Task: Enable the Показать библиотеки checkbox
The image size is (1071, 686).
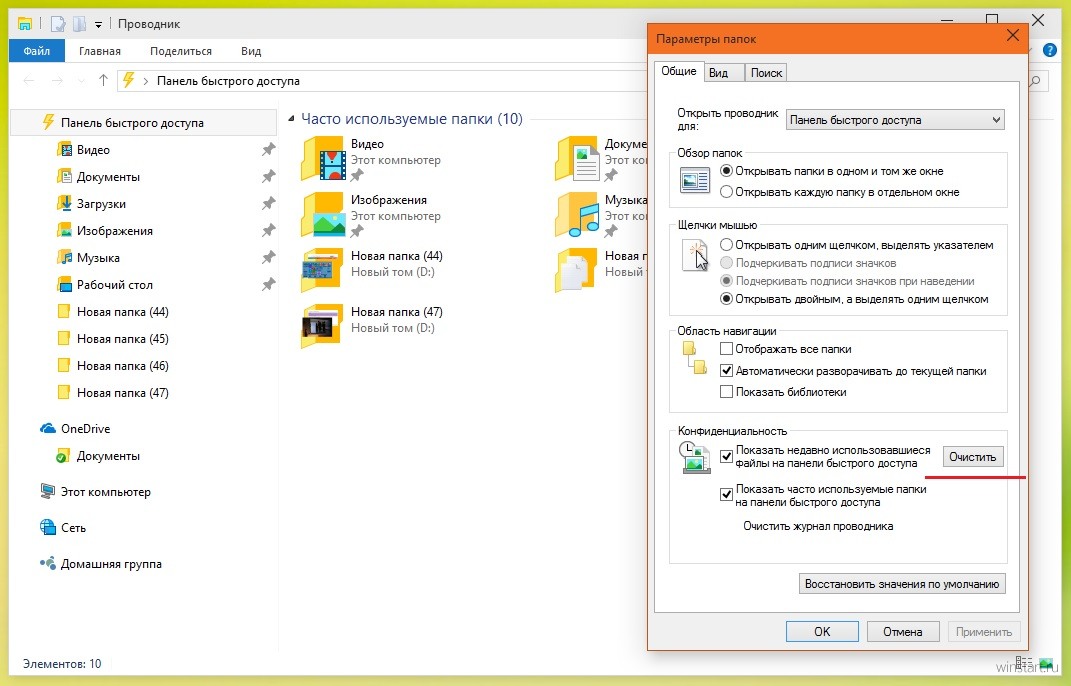Action: click(727, 392)
